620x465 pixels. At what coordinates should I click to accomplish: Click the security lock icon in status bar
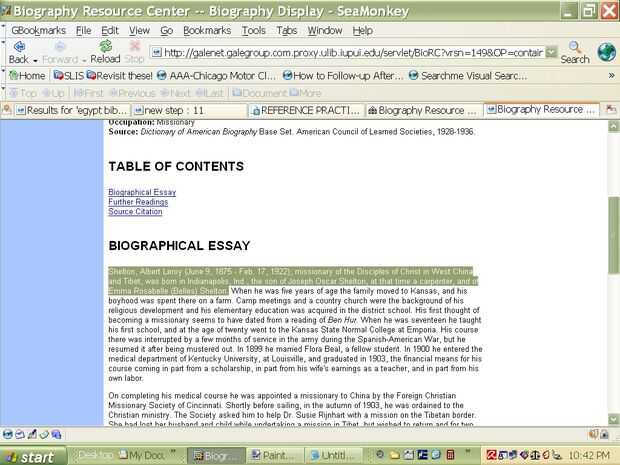click(604, 434)
